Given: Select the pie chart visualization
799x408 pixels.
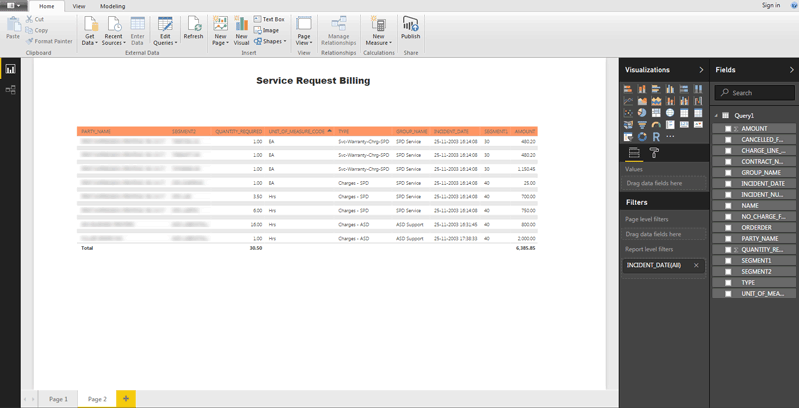Looking at the screenshot, I should (x=642, y=113).
